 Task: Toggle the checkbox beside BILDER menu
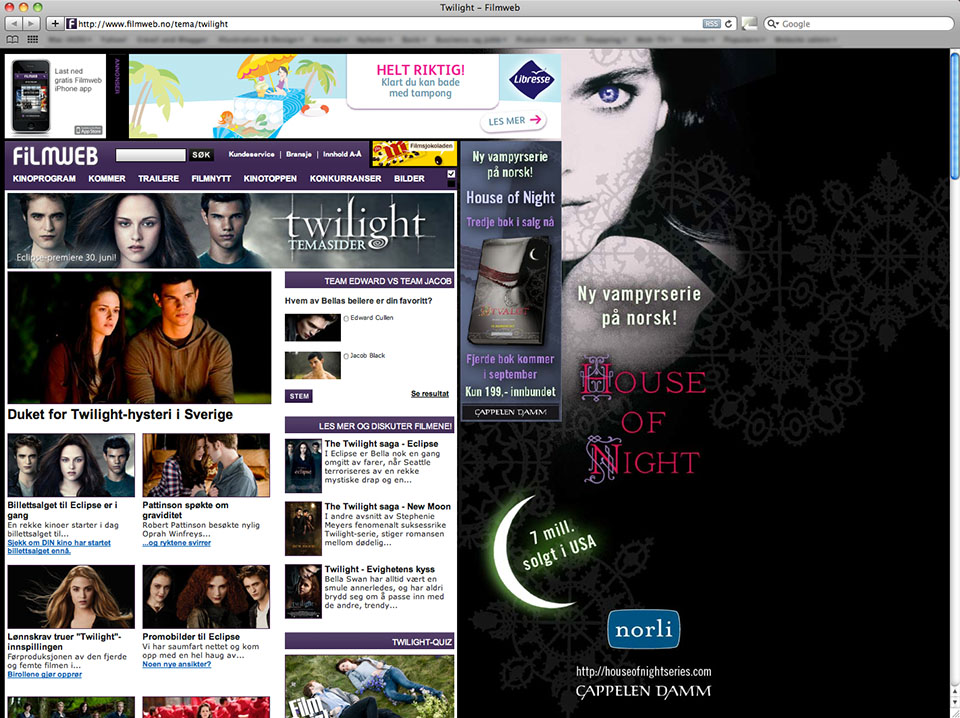click(451, 174)
